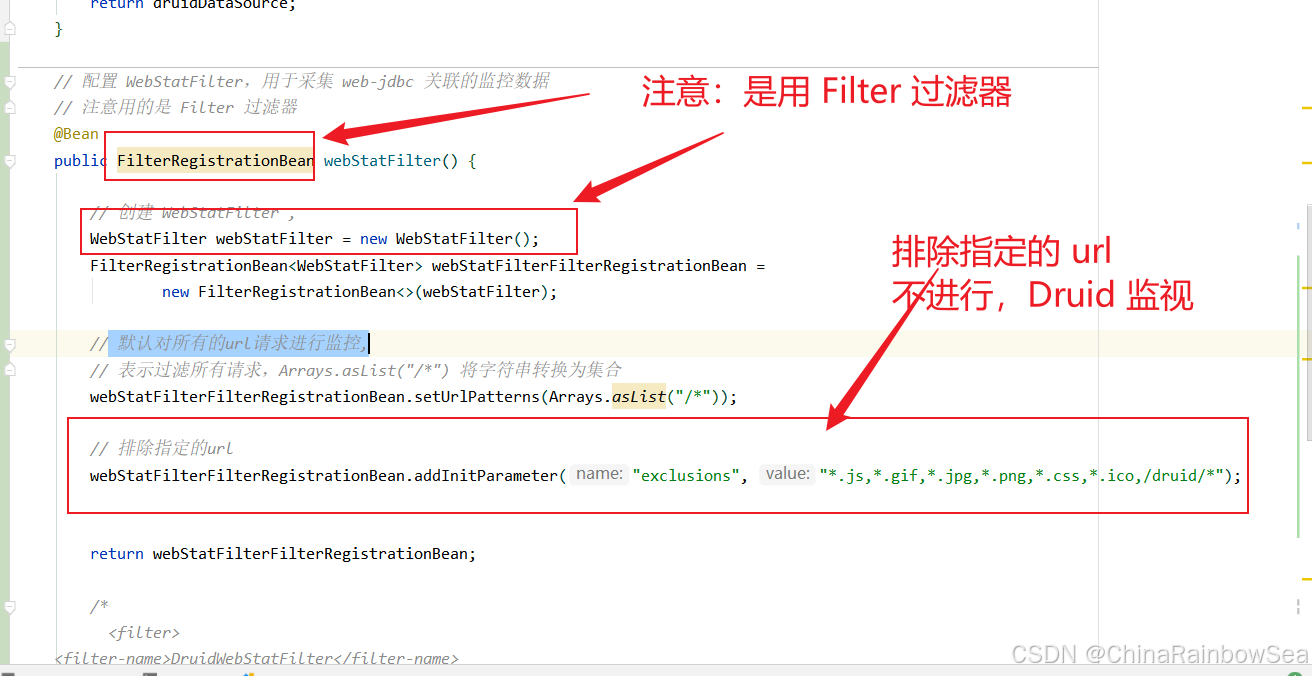Screen dimensions: 1312x676
Task: Click the gutter icon beside the @Bean annotation
Action: click(10, 108)
